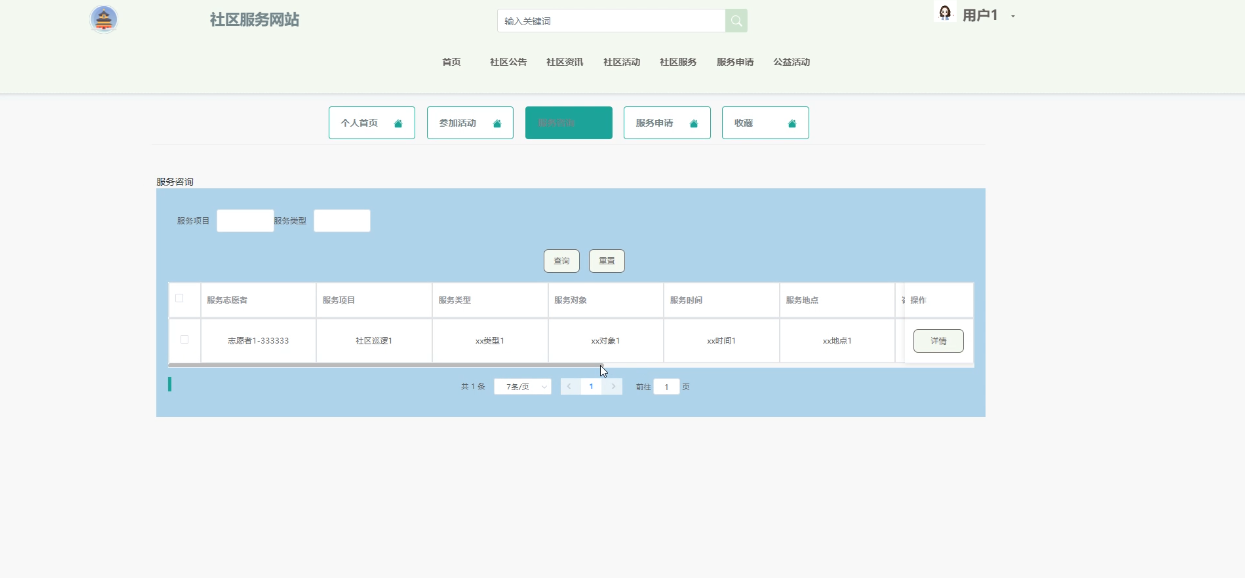The width and height of the screenshot is (1245, 578).
Task: Open 社区服务 in the top navigation
Action: 678,62
